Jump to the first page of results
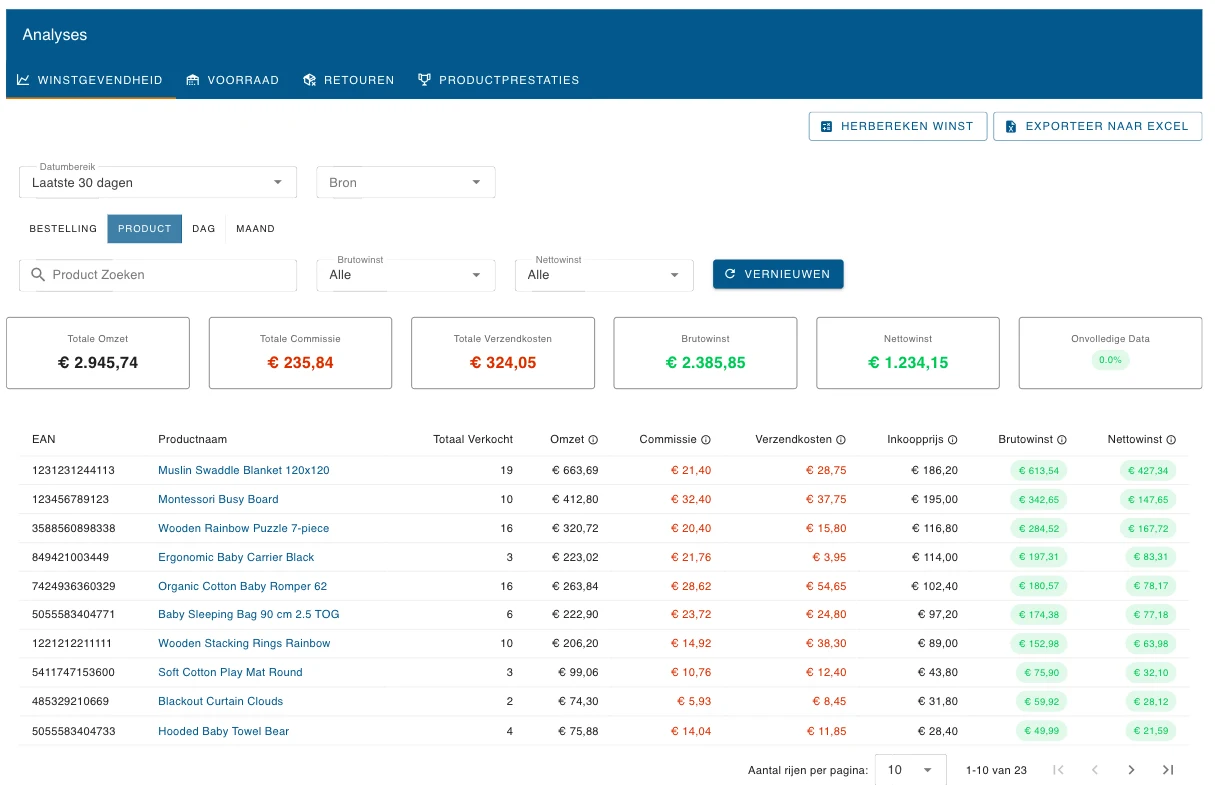 (x=1059, y=770)
